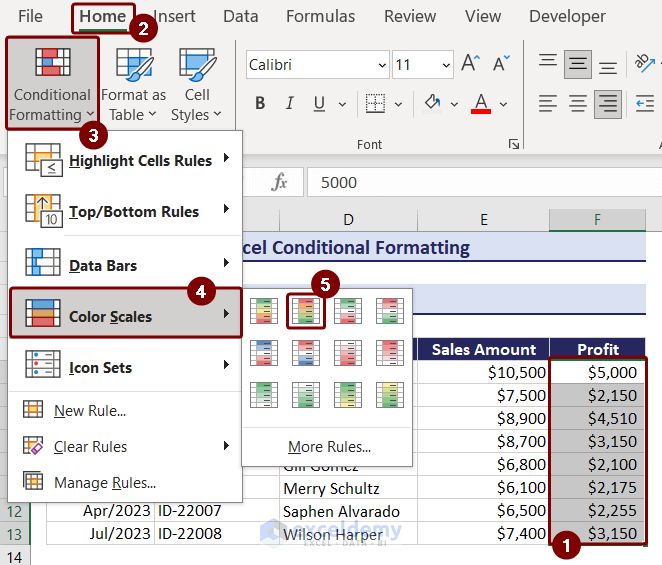
Task: Select Green-Yellow-Red color scale
Action: pos(264,311)
